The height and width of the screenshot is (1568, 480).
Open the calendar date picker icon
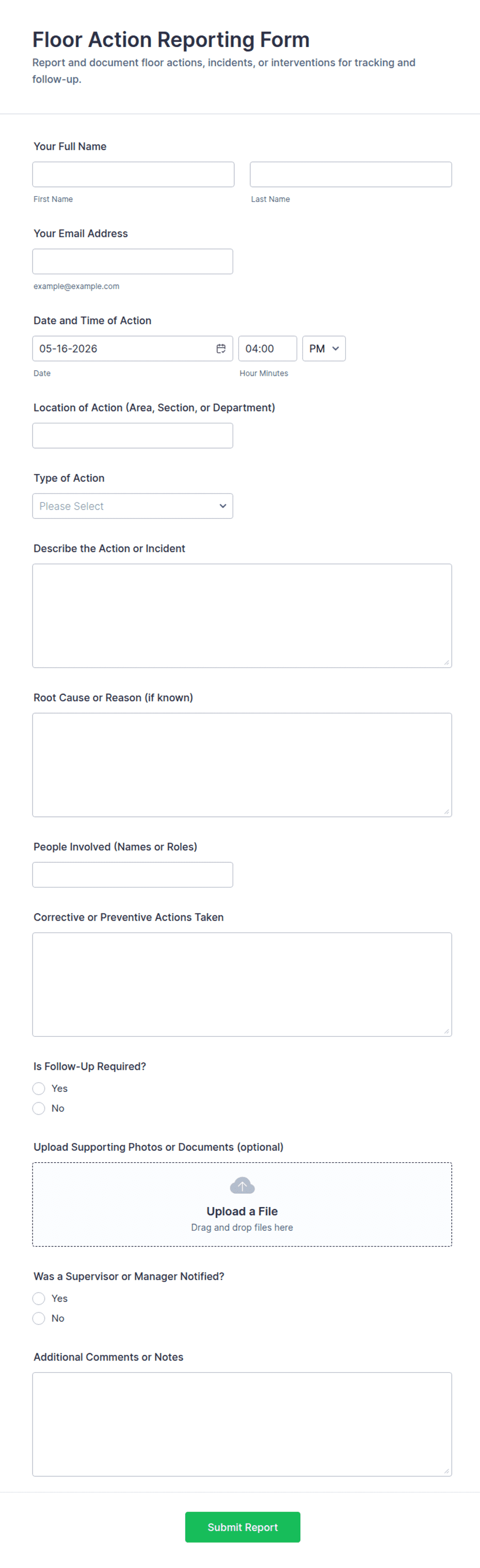coord(221,348)
